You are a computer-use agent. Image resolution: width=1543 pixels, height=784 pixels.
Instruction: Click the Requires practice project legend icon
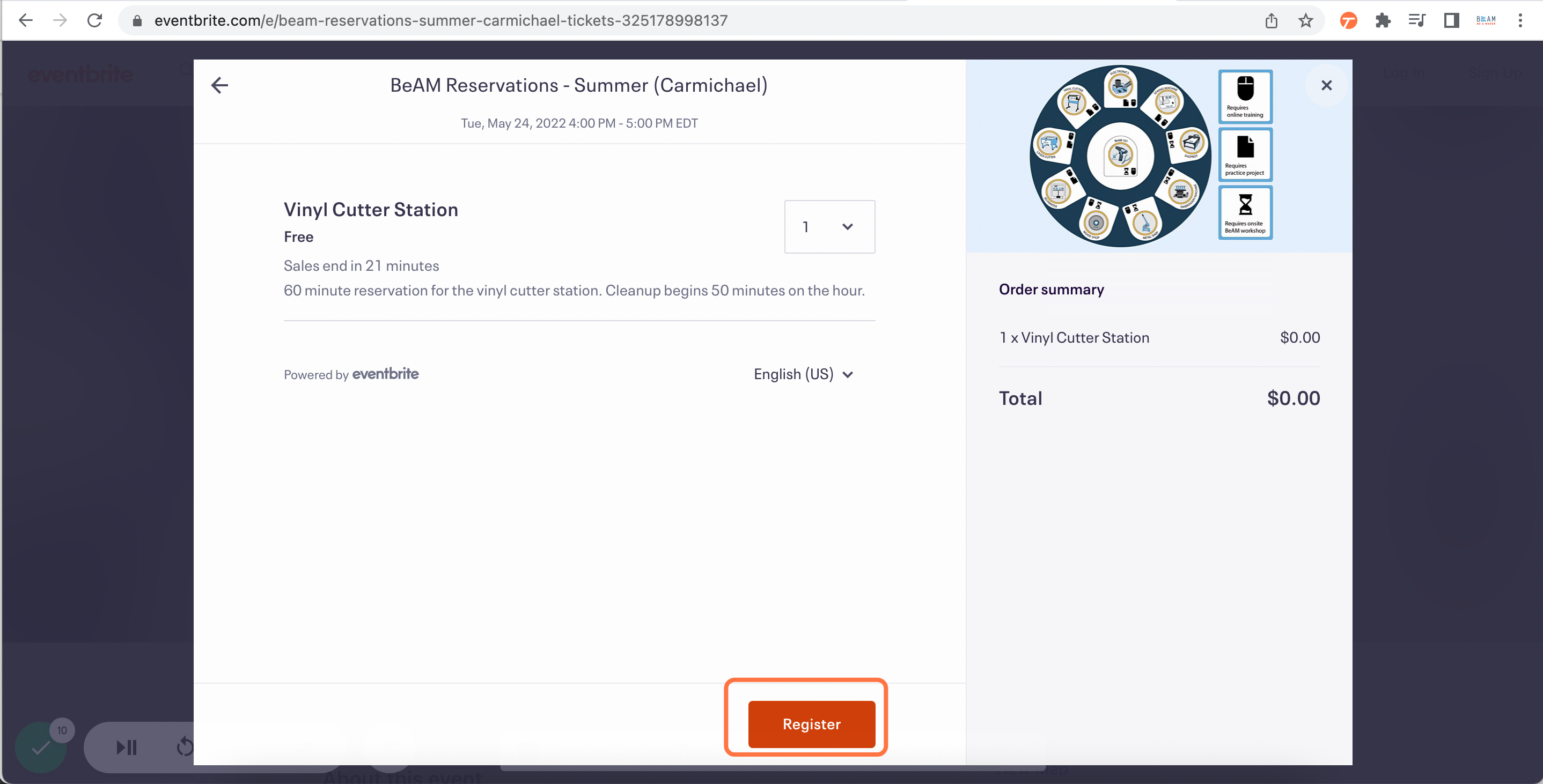point(1245,154)
